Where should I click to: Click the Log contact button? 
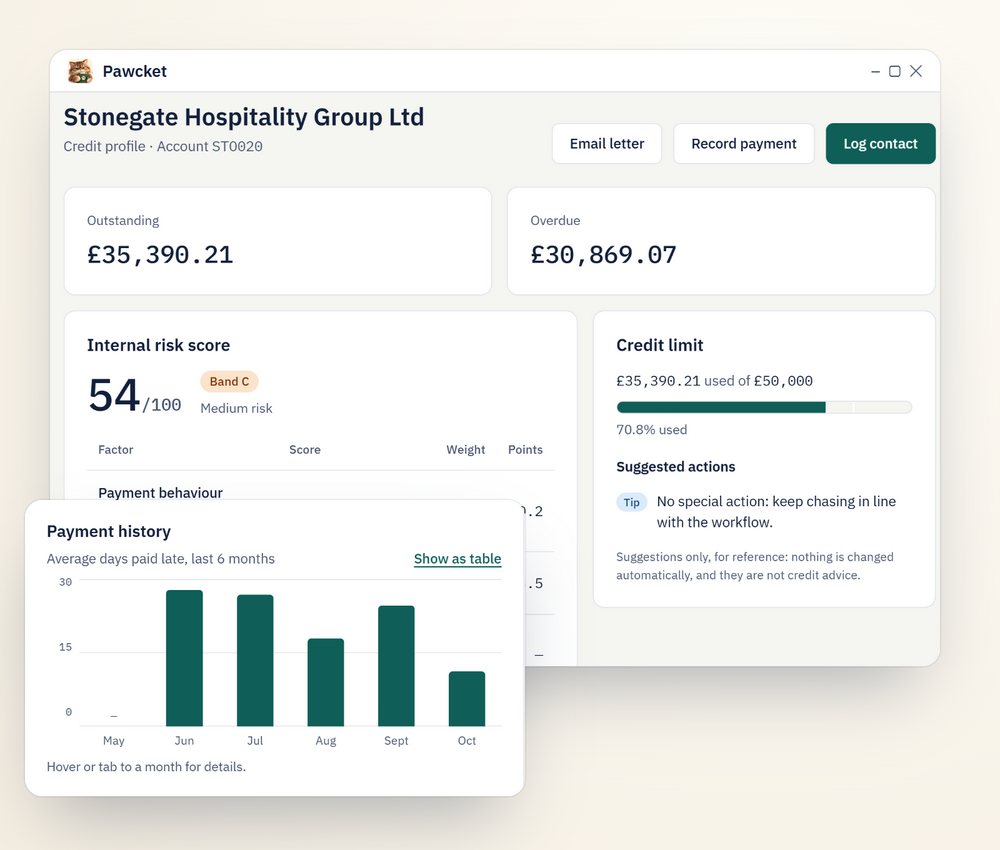click(x=880, y=143)
